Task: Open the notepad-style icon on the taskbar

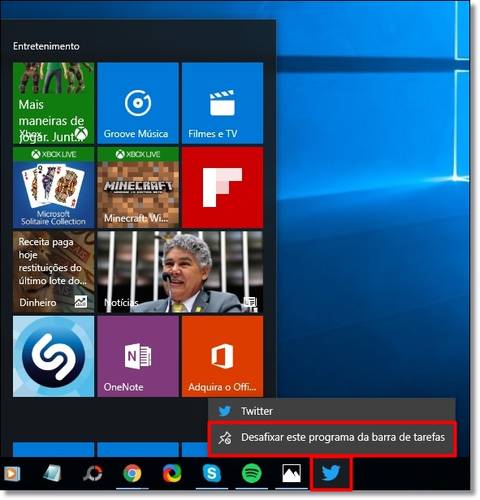Action: click(x=53, y=473)
